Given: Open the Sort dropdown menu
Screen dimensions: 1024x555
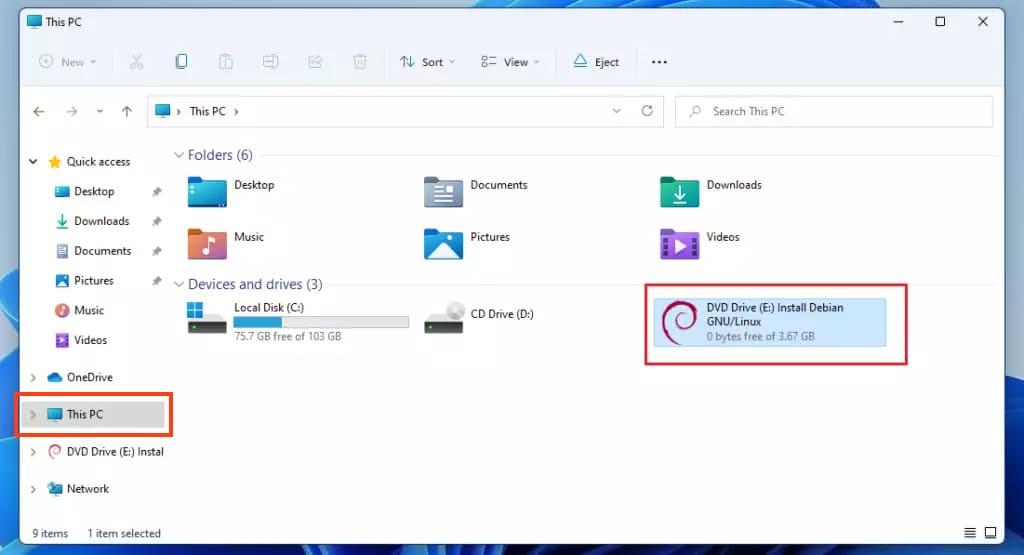Looking at the screenshot, I should pos(427,62).
